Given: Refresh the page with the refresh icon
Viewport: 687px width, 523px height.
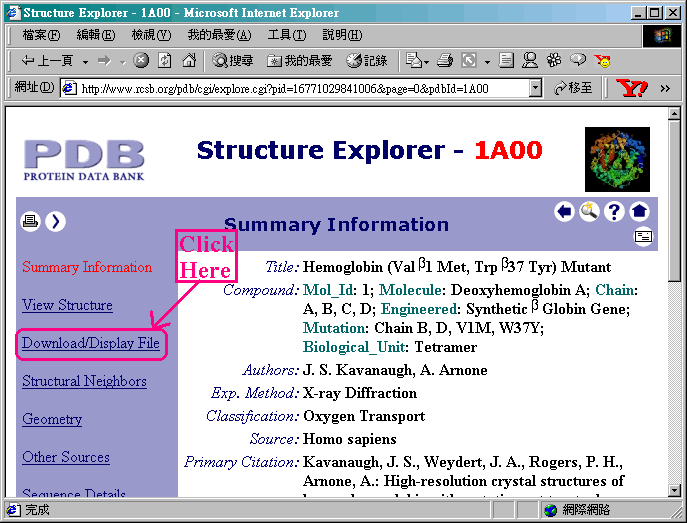Looking at the screenshot, I should [165, 60].
